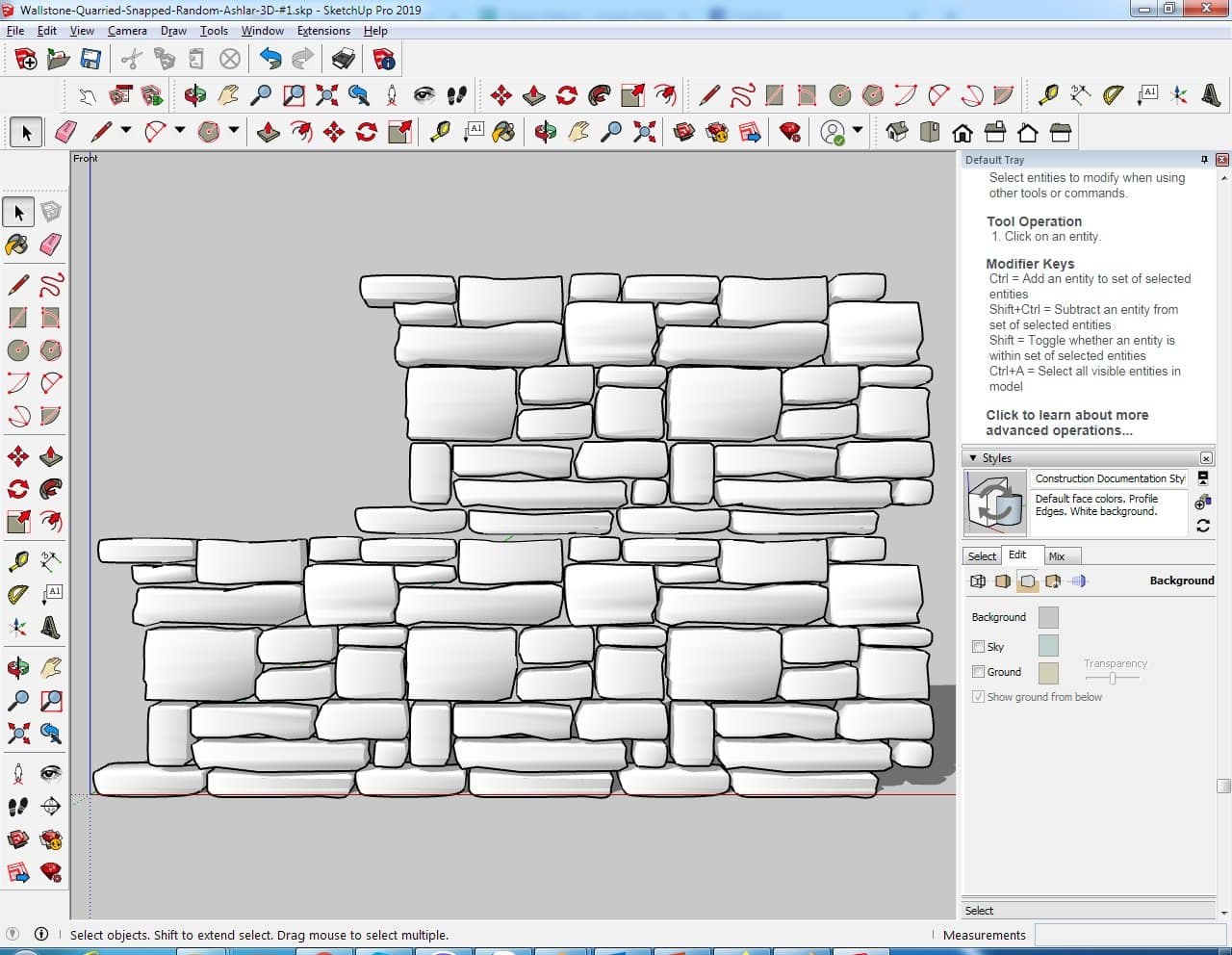The height and width of the screenshot is (955, 1232).
Task: Select the Paint Bucket tool in left toolbar
Action: click(x=17, y=245)
